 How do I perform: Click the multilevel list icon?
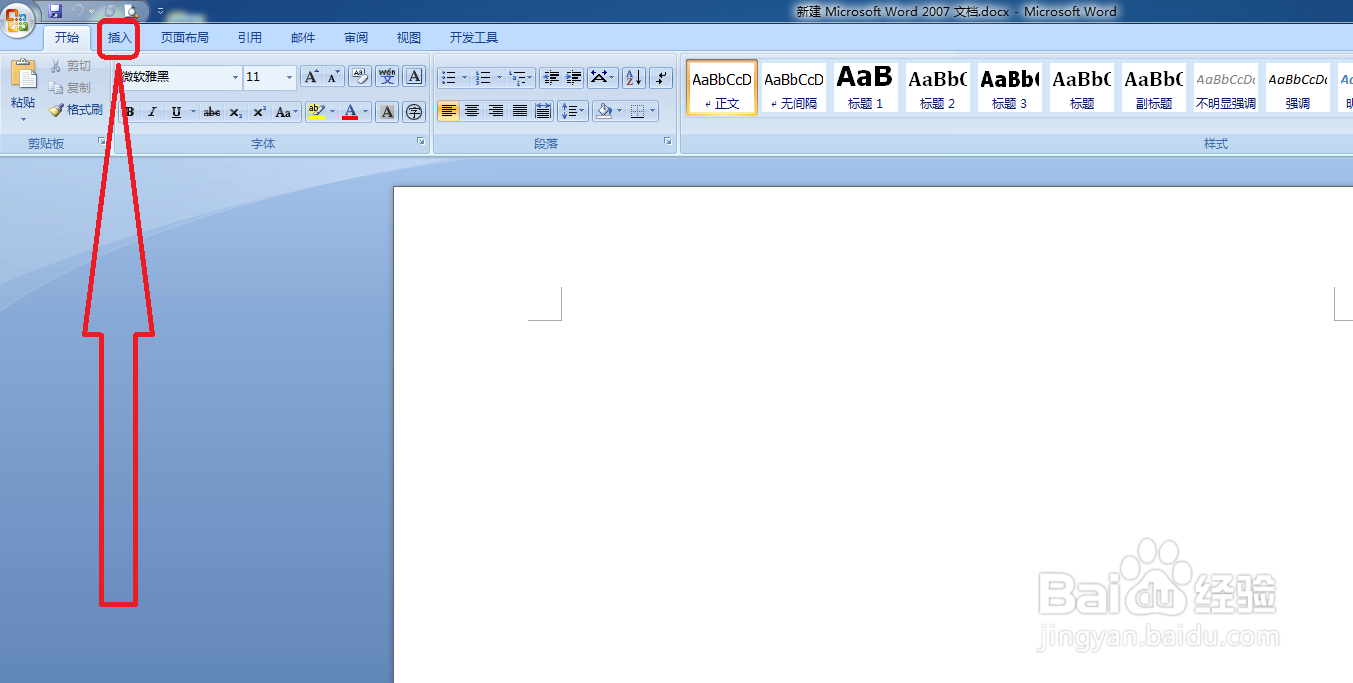click(517, 77)
